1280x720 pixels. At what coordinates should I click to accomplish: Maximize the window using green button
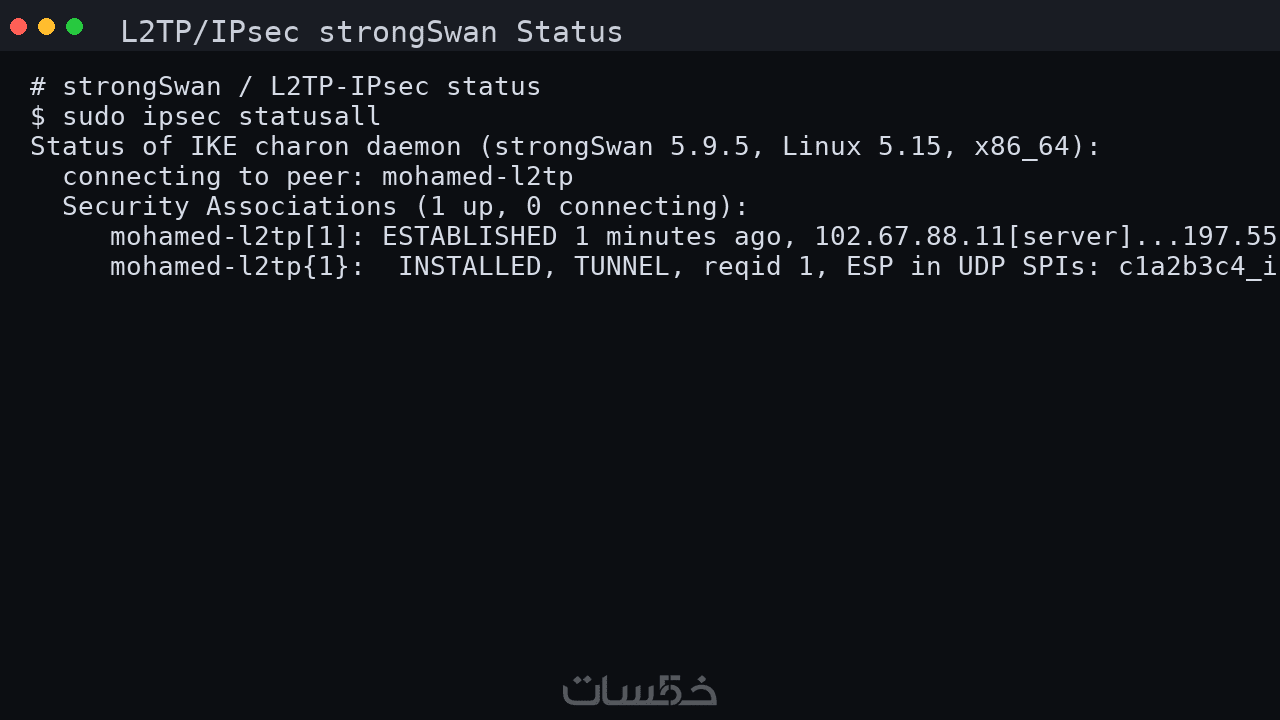(74, 27)
